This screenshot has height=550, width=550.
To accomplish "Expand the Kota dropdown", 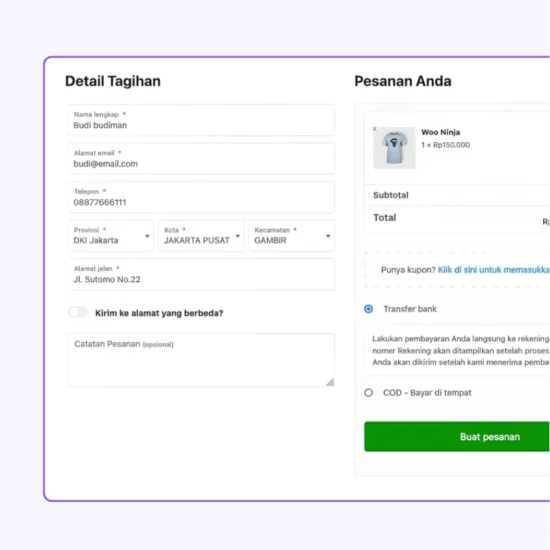I will [201, 236].
